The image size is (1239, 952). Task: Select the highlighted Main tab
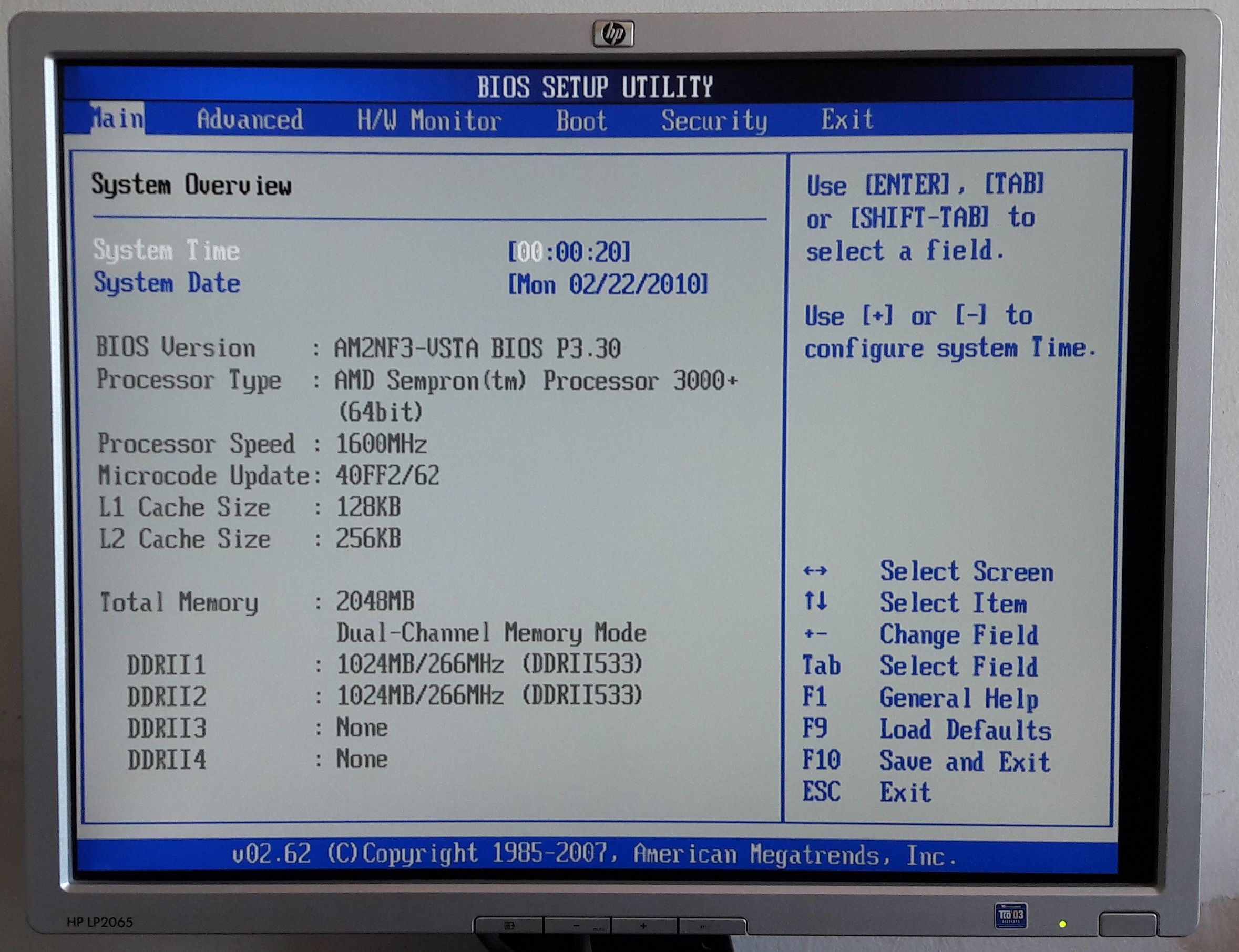click(x=117, y=118)
